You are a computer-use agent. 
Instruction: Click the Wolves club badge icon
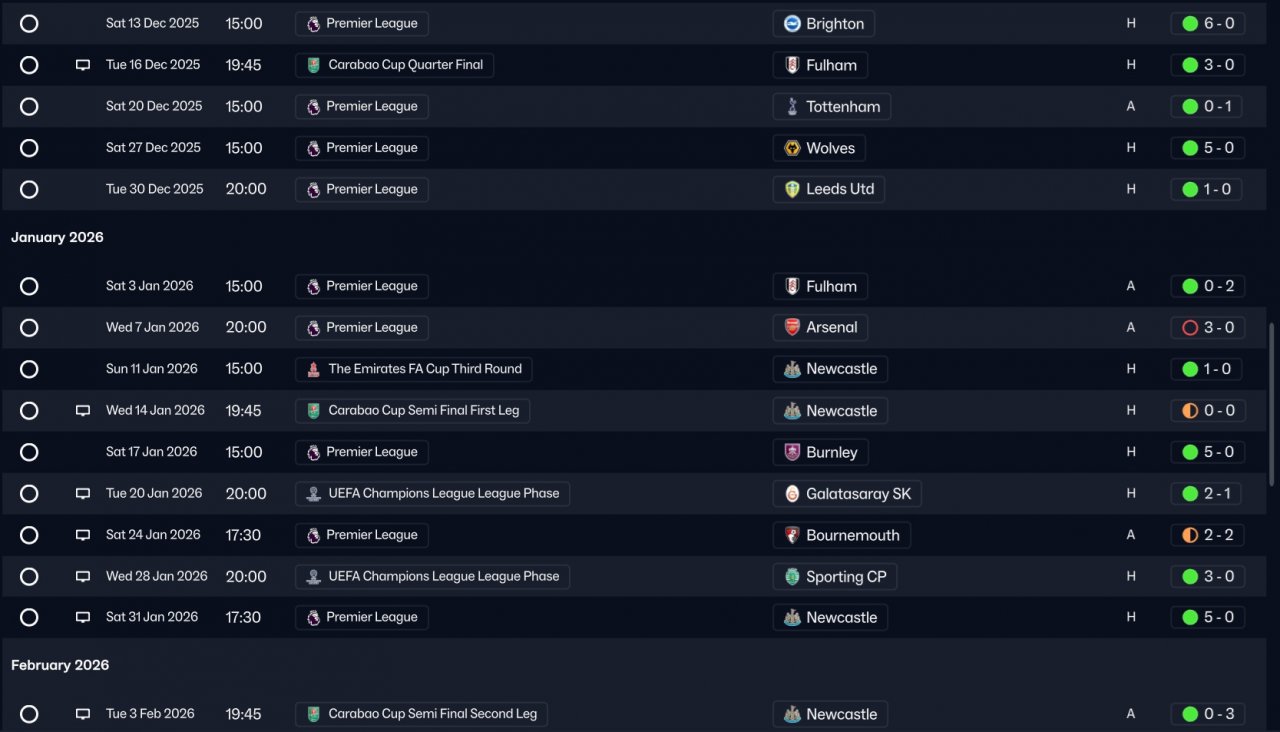tap(792, 148)
